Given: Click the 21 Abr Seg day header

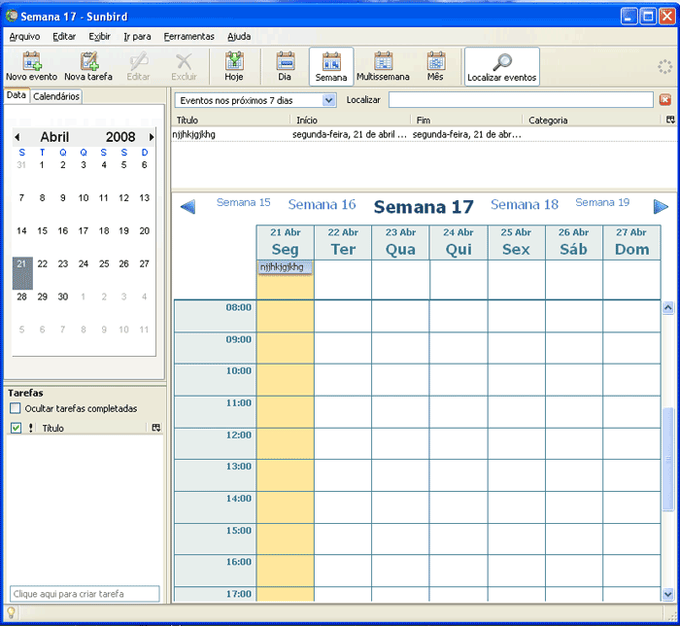Looking at the screenshot, I should [285, 243].
